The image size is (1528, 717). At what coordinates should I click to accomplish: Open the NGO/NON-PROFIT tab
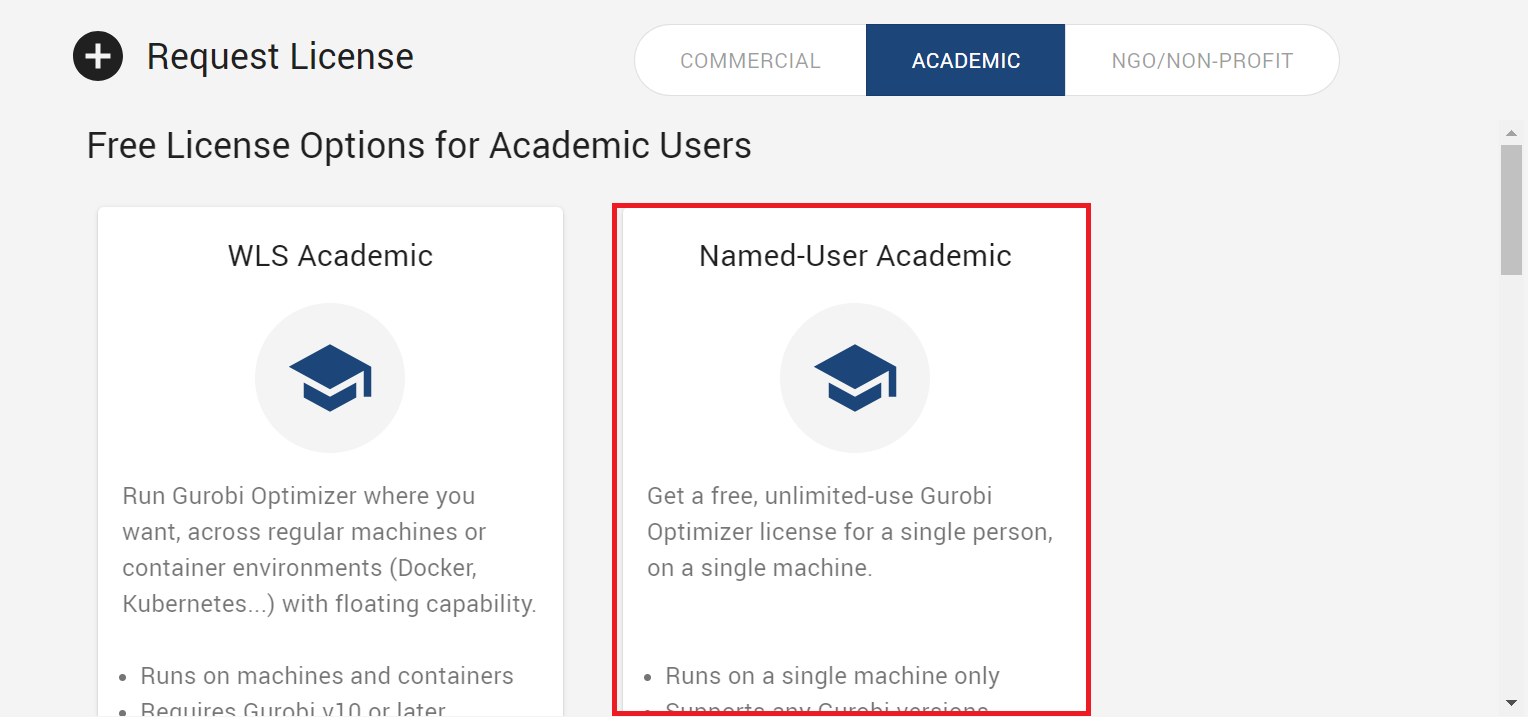tap(1202, 61)
